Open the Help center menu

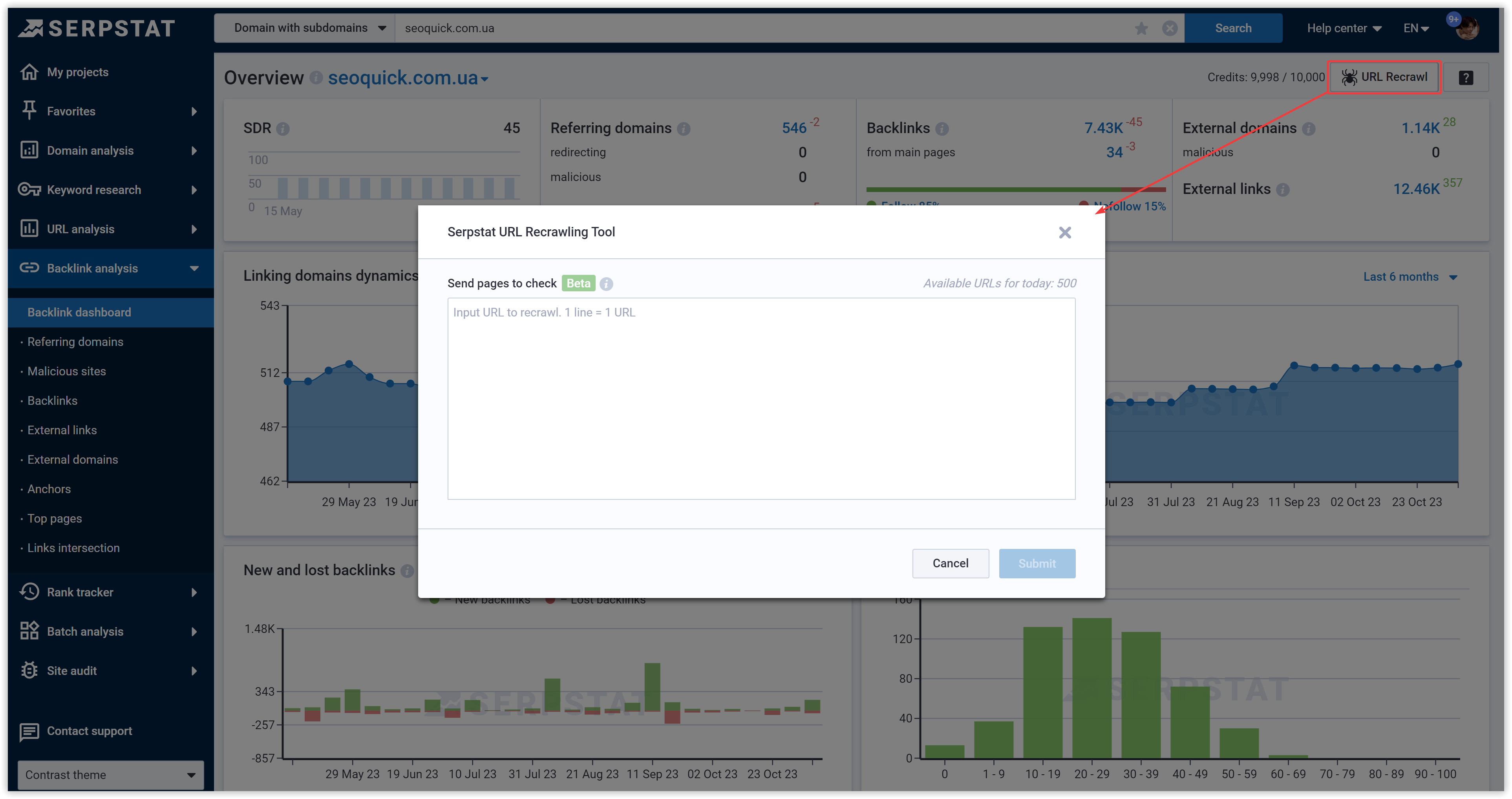(1344, 28)
